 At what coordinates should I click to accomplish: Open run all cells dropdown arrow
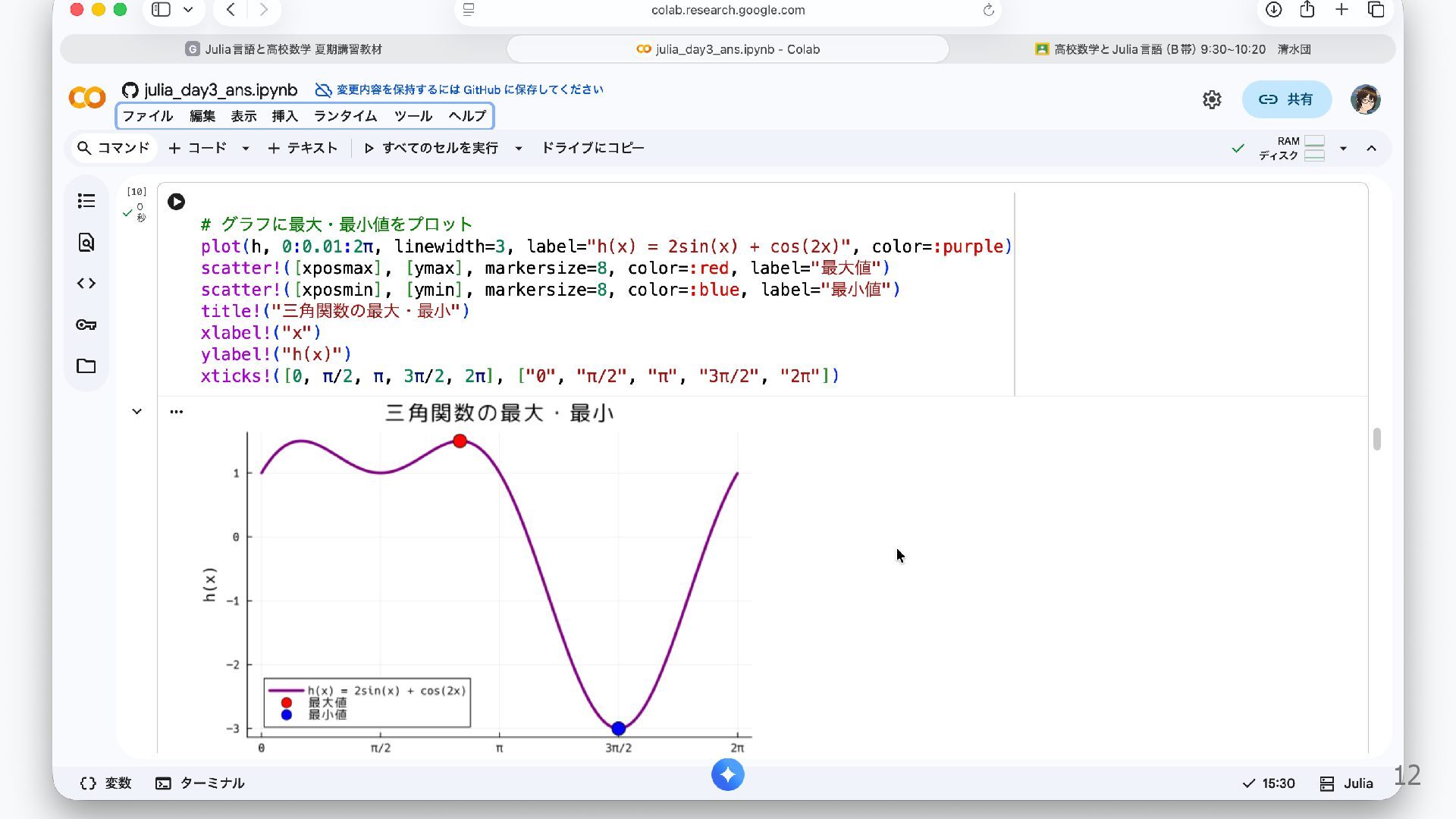click(x=519, y=149)
